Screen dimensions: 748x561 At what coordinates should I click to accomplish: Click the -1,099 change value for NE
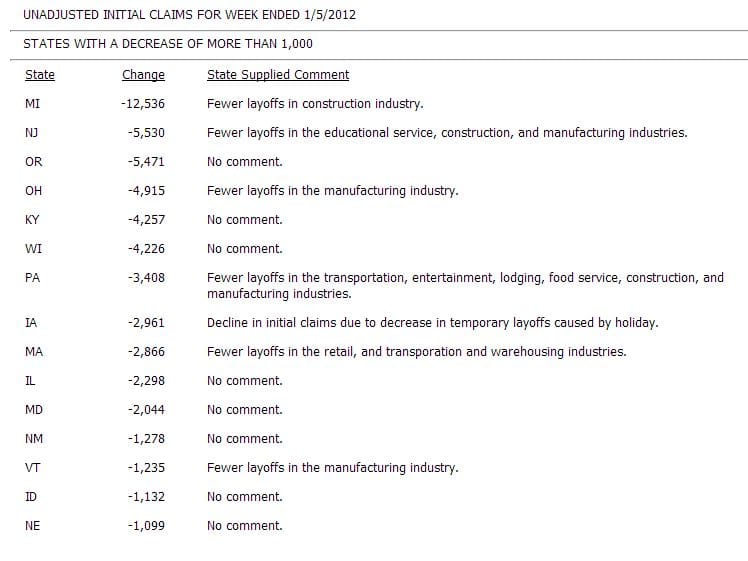(146, 526)
